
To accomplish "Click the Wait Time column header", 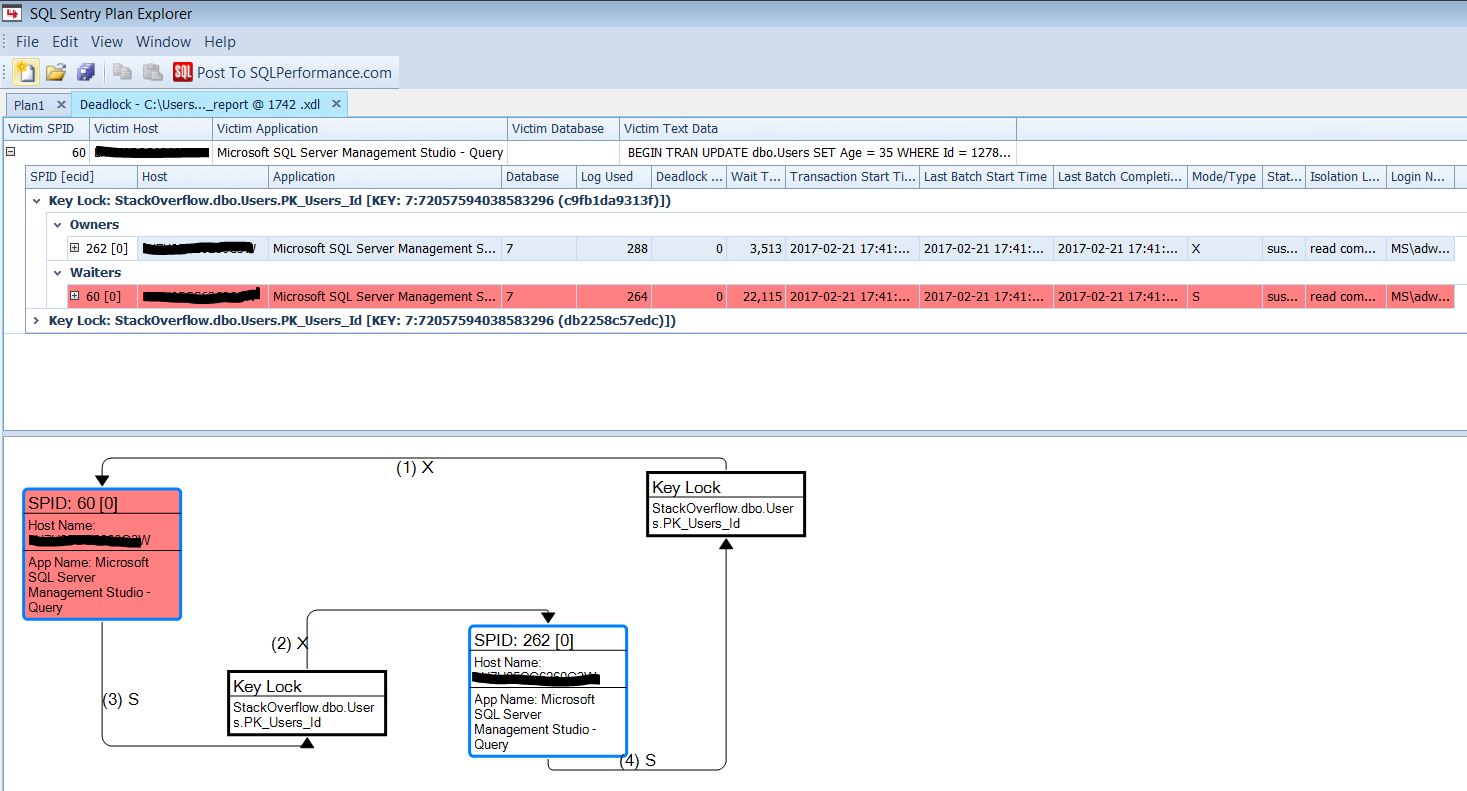I will 756,177.
